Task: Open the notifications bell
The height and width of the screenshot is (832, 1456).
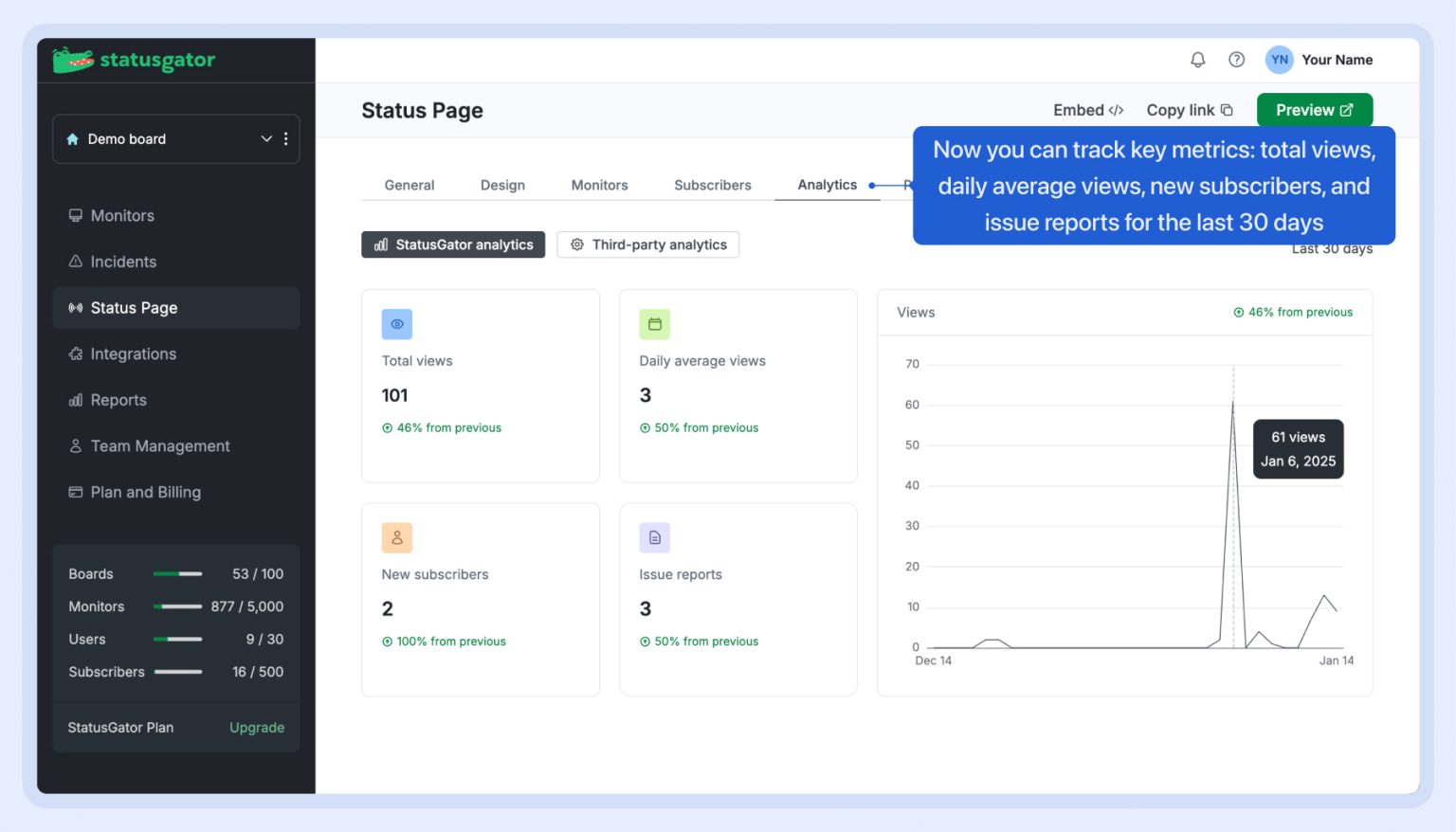Action: point(1198,60)
